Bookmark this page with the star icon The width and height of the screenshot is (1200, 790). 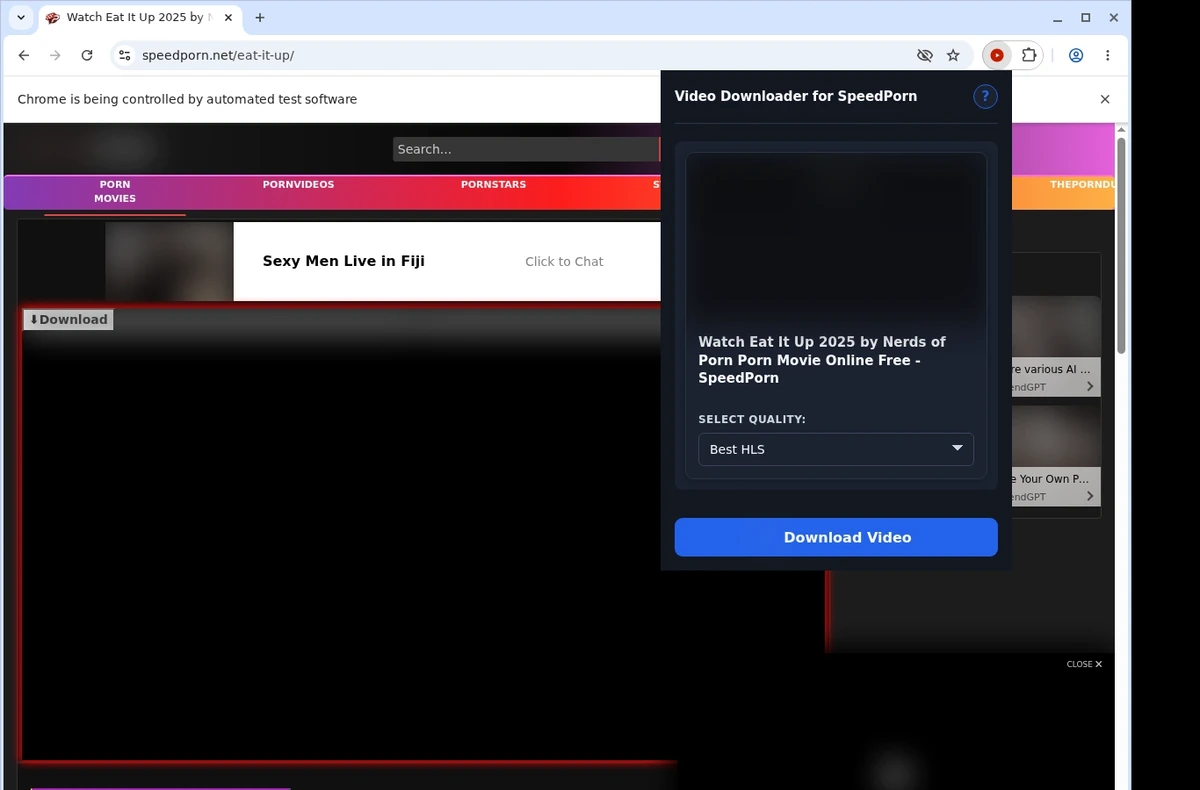pyautogui.click(x=953, y=56)
